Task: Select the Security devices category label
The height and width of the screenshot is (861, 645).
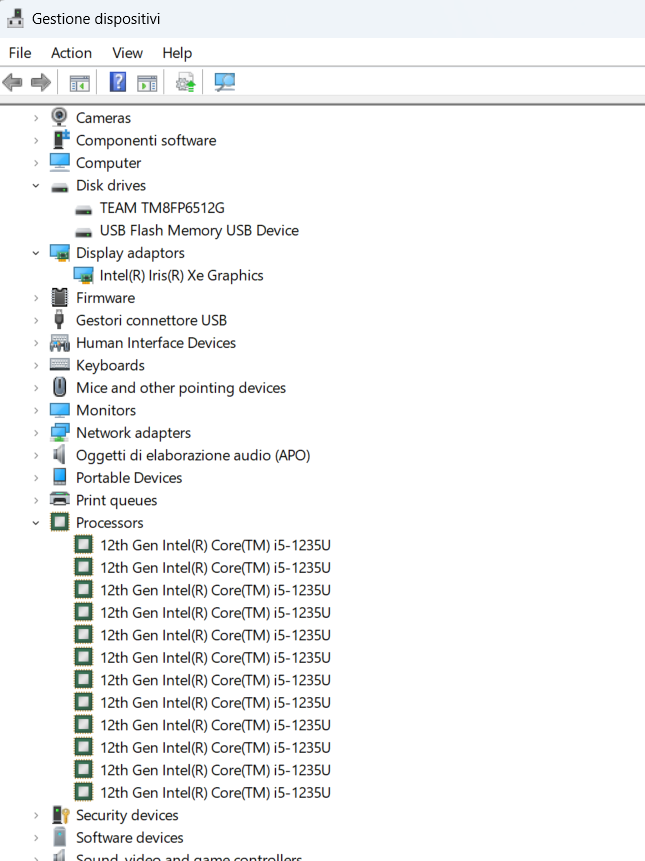Action: [127, 815]
